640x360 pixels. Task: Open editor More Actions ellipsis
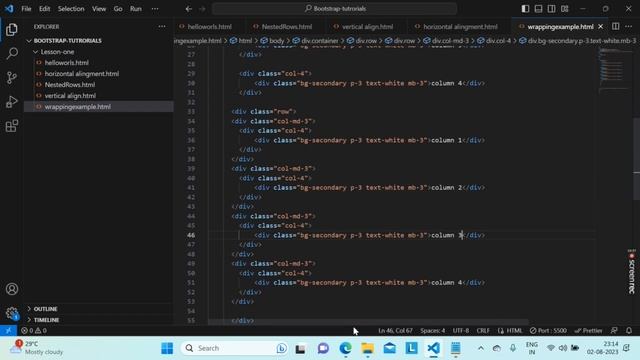[x=629, y=27]
